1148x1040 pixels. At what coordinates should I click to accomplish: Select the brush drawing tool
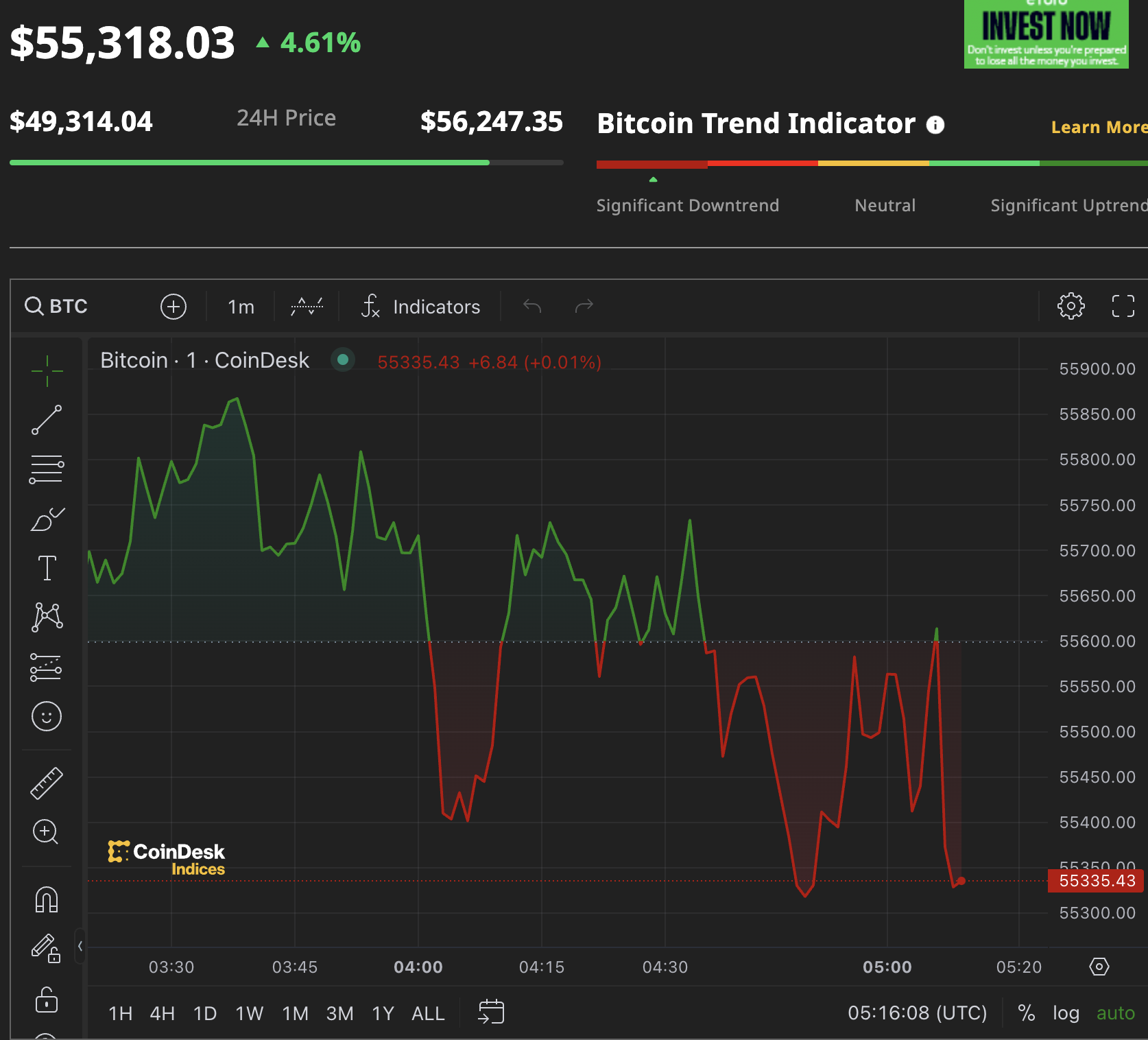coord(47,519)
